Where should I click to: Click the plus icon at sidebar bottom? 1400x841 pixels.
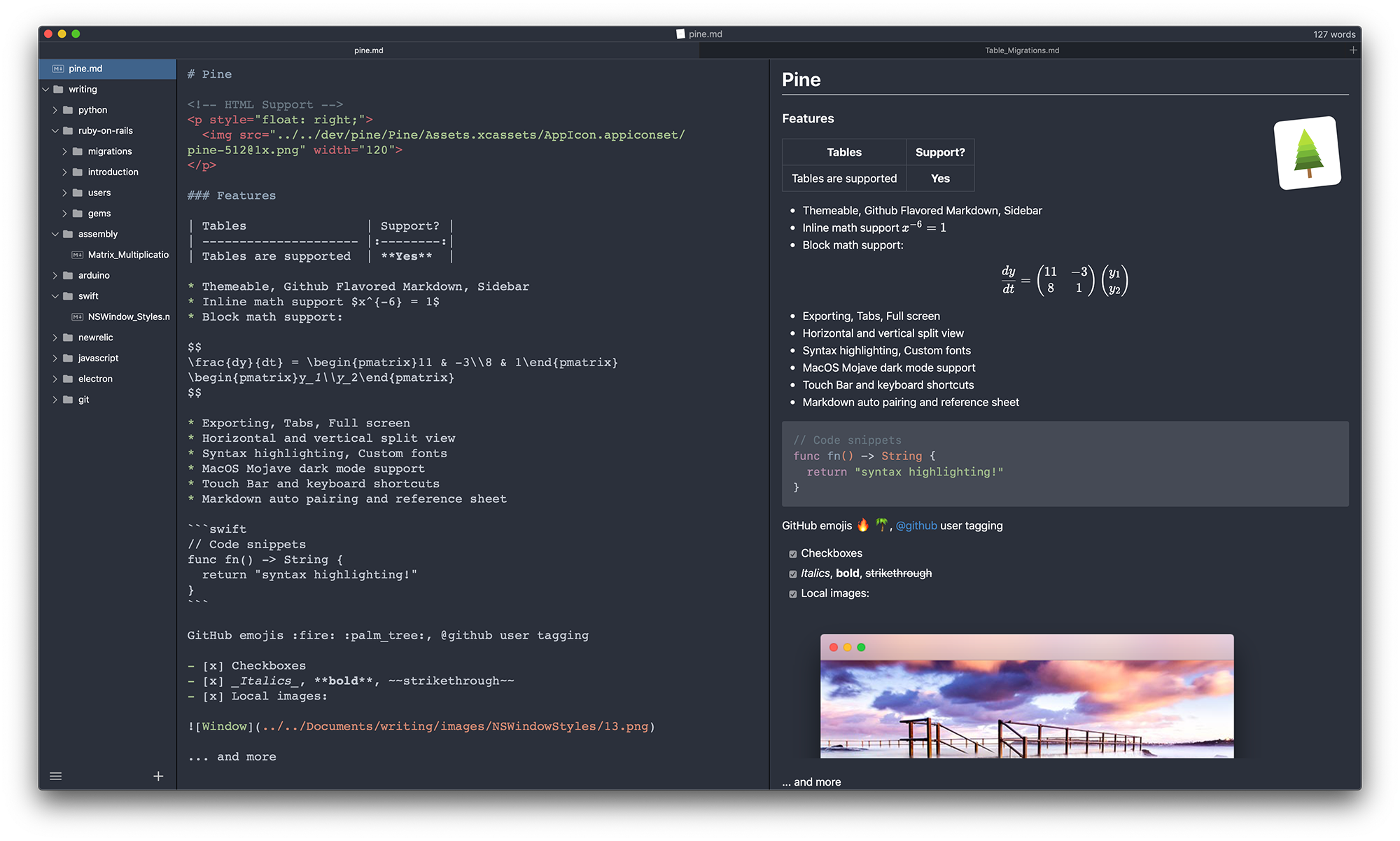pos(158,776)
